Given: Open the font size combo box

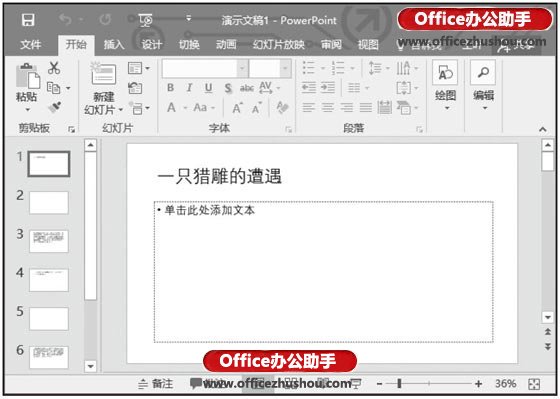Looking at the screenshot, I should [270, 68].
